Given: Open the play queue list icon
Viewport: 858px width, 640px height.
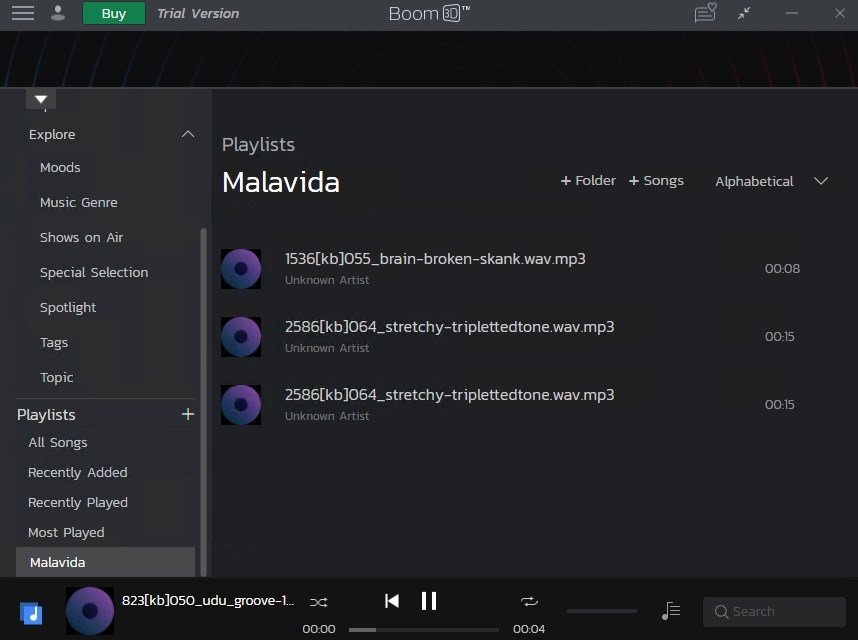Looking at the screenshot, I should (671, 610).
